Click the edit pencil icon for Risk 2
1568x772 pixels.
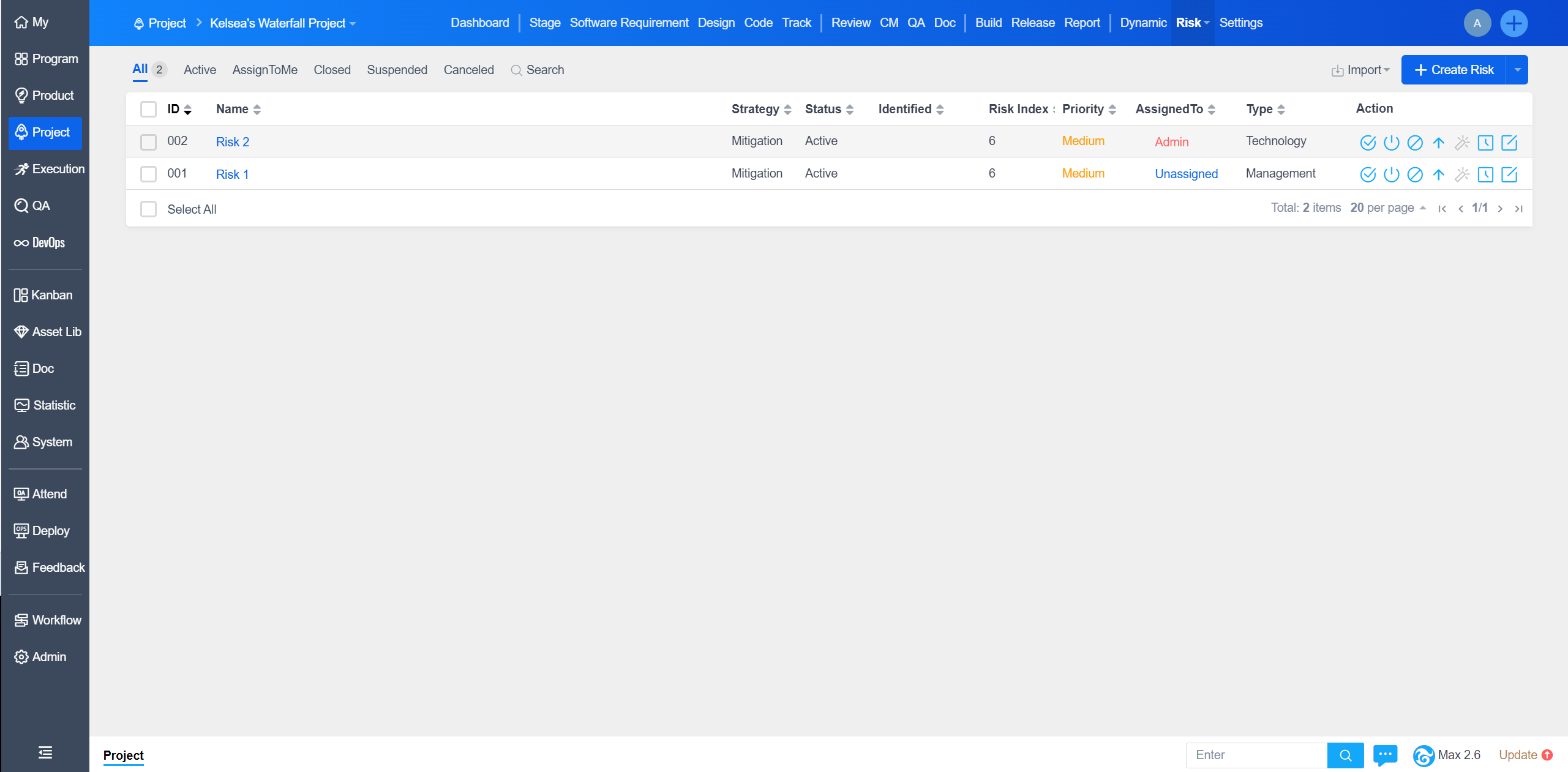click(1509, 143)
